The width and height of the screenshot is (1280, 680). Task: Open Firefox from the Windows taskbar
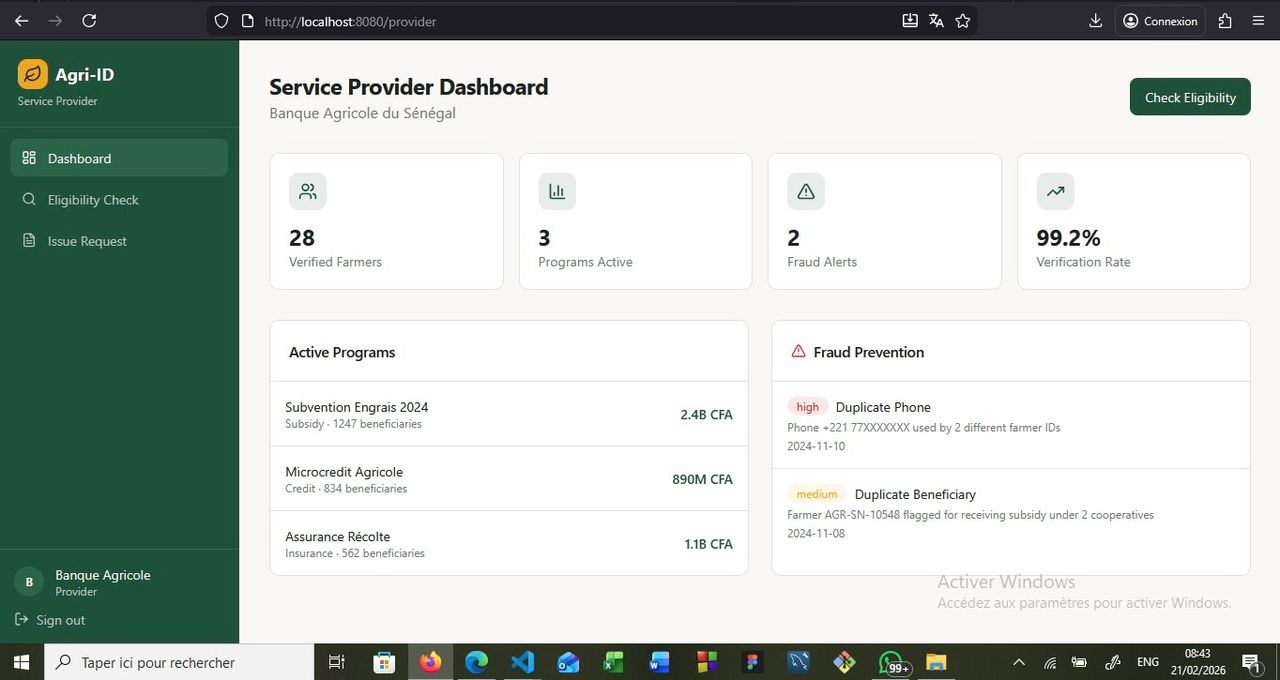click(430, 662)
